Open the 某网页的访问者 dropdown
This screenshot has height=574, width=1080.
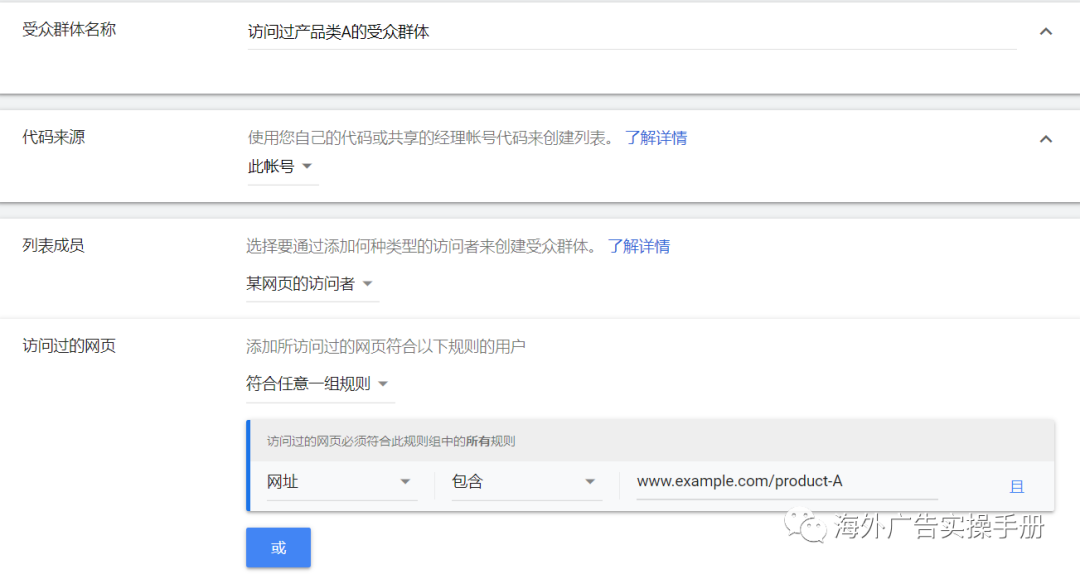point(312,284)
